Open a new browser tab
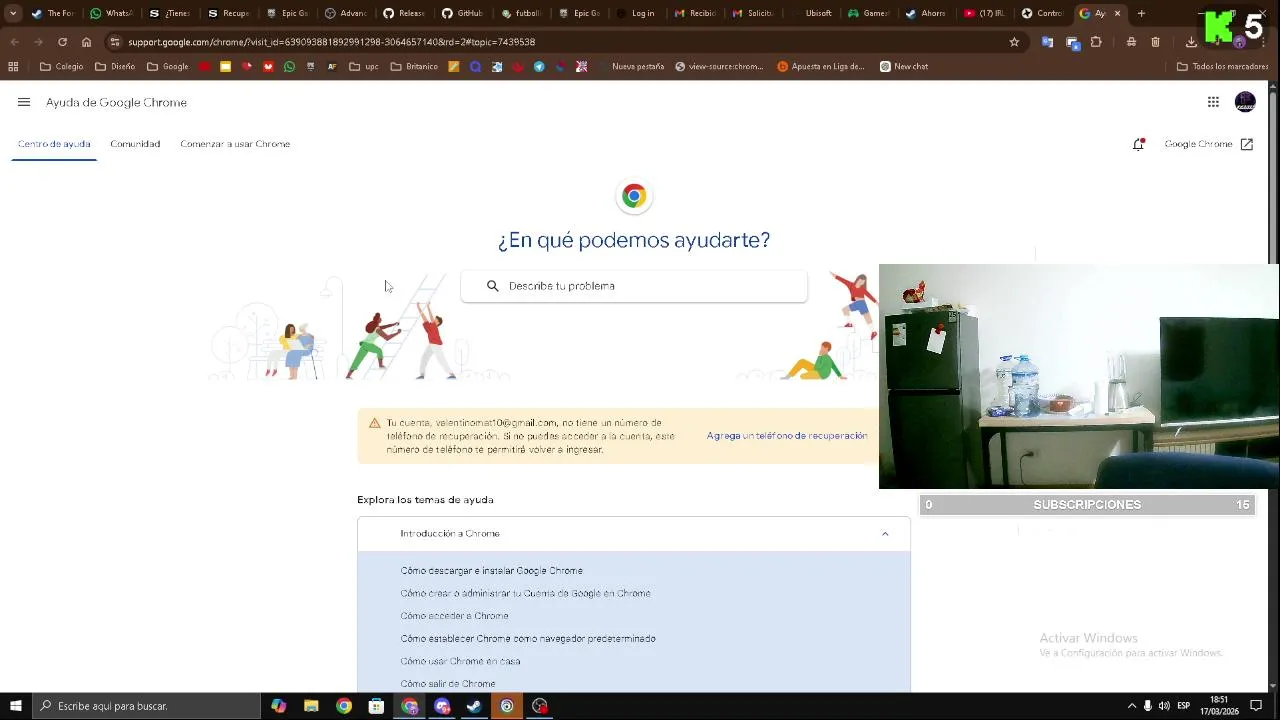Screen dimensions: 1280x720 1141,13
